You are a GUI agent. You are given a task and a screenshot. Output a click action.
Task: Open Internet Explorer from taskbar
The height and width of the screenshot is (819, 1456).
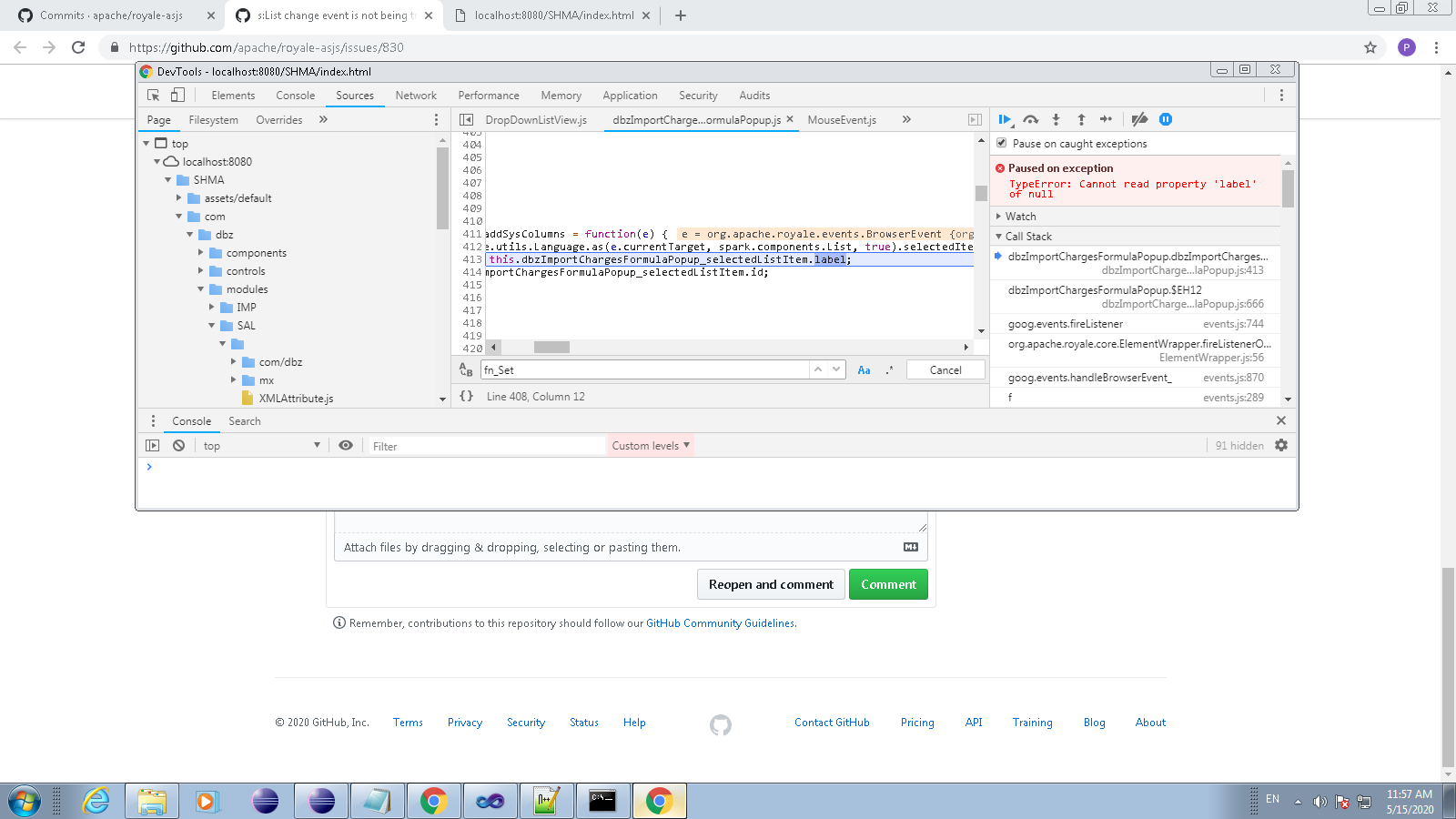(x=96, y=801)
